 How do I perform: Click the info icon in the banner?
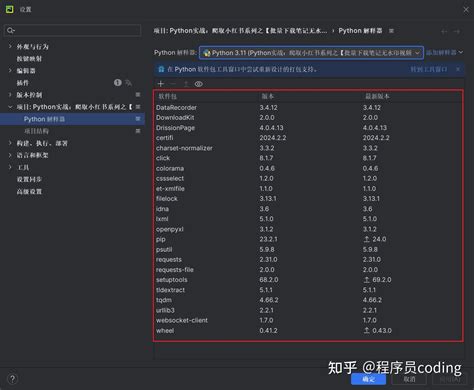tap(161, 69)
